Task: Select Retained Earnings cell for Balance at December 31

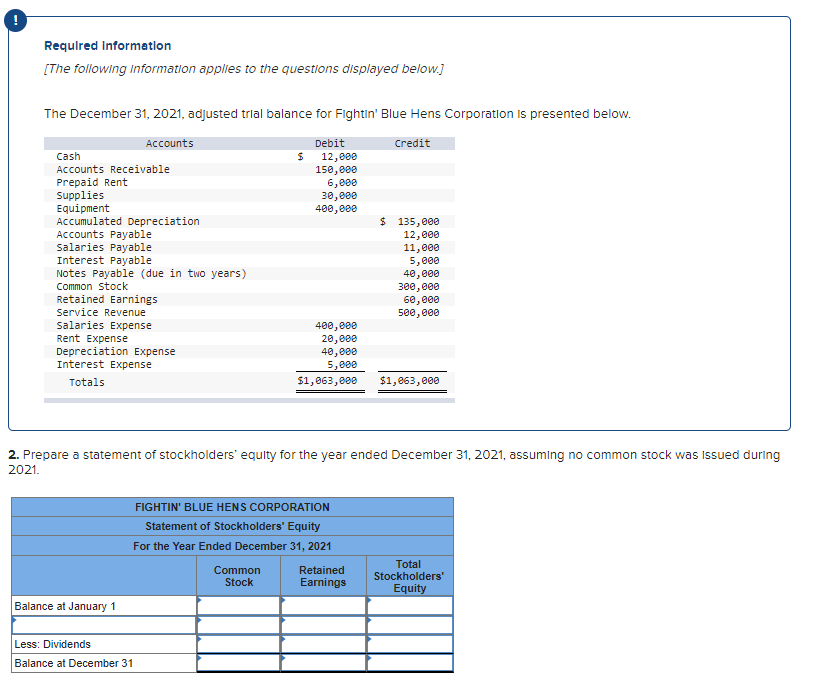Action: click(323, 663)
